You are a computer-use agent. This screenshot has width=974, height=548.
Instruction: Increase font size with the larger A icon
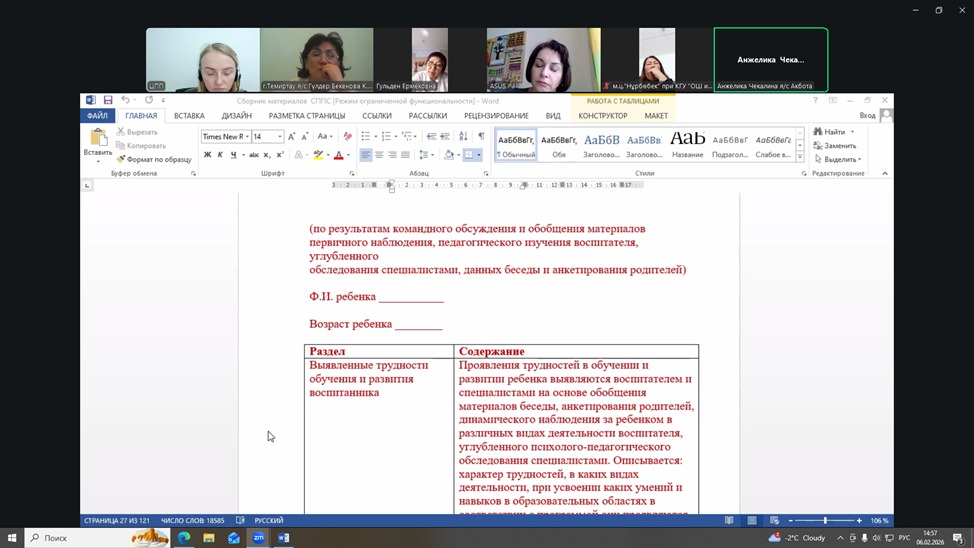pos(291,136)
